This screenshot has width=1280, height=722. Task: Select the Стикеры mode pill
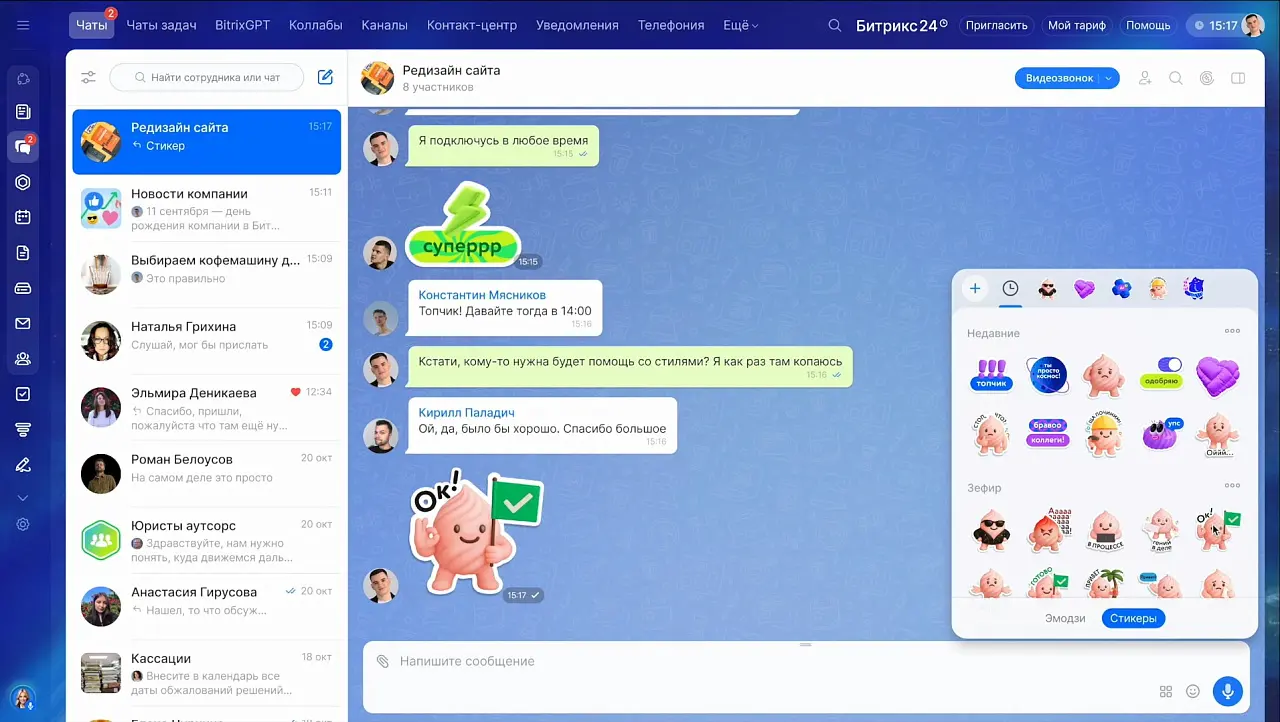[1133, 618]
